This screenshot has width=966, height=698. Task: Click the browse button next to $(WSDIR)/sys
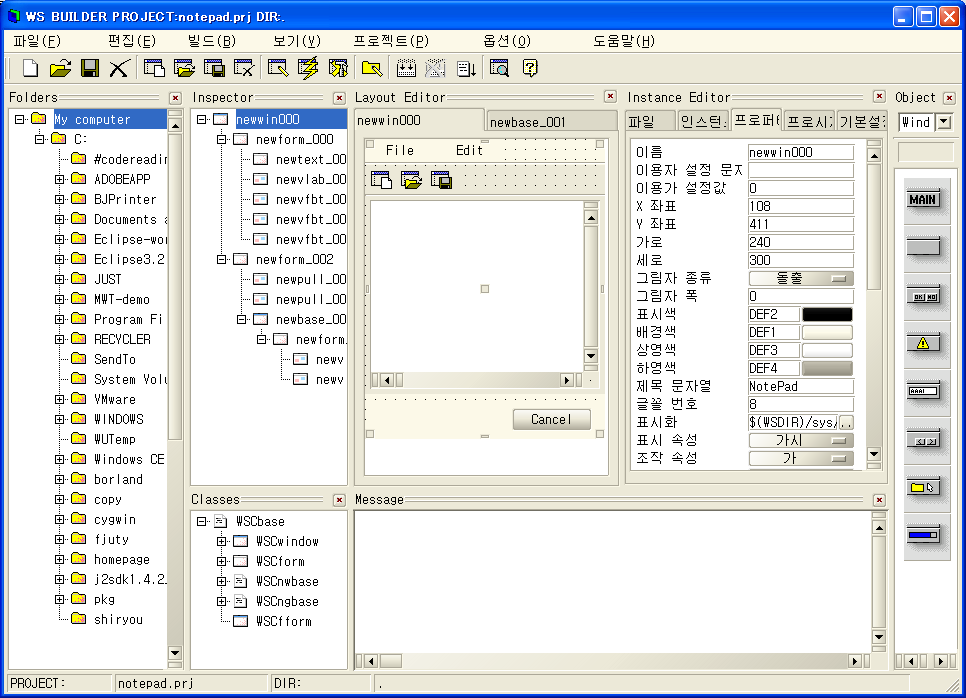coord(846,423)
